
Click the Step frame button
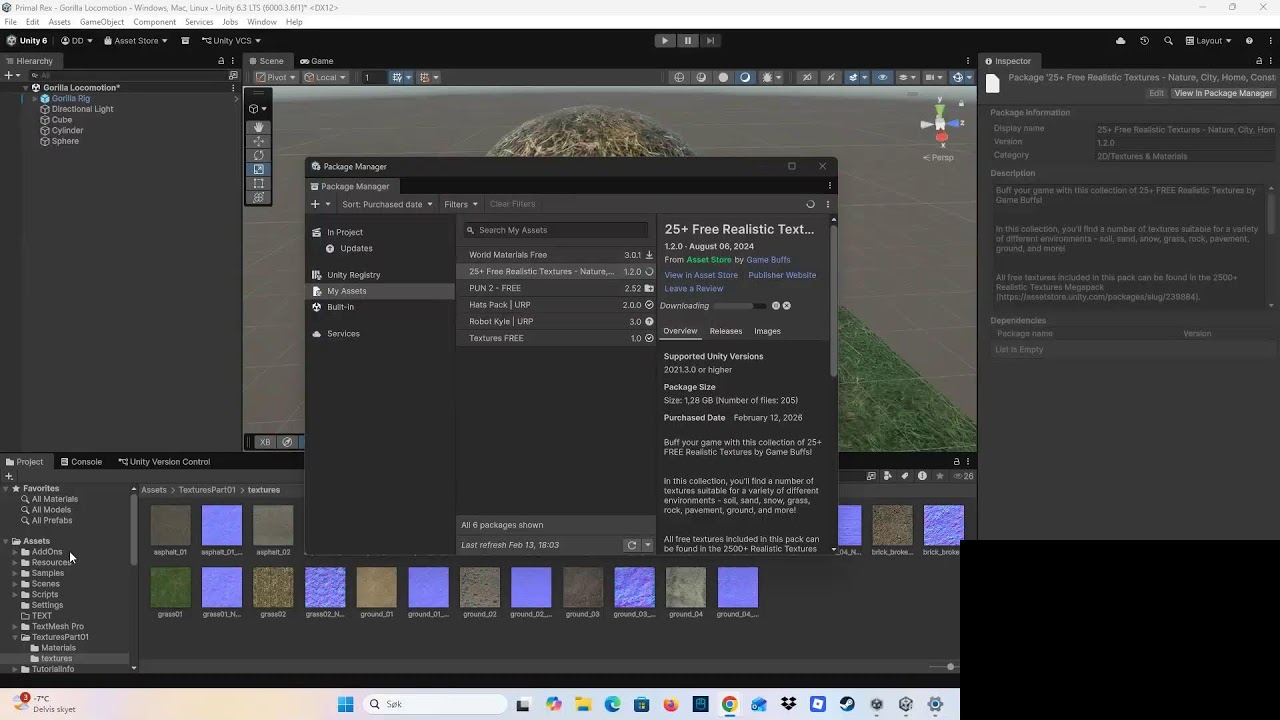tap(710, 41)
